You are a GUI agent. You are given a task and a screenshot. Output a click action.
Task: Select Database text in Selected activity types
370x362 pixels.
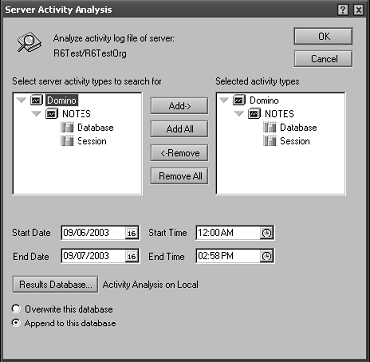(298, 128)
